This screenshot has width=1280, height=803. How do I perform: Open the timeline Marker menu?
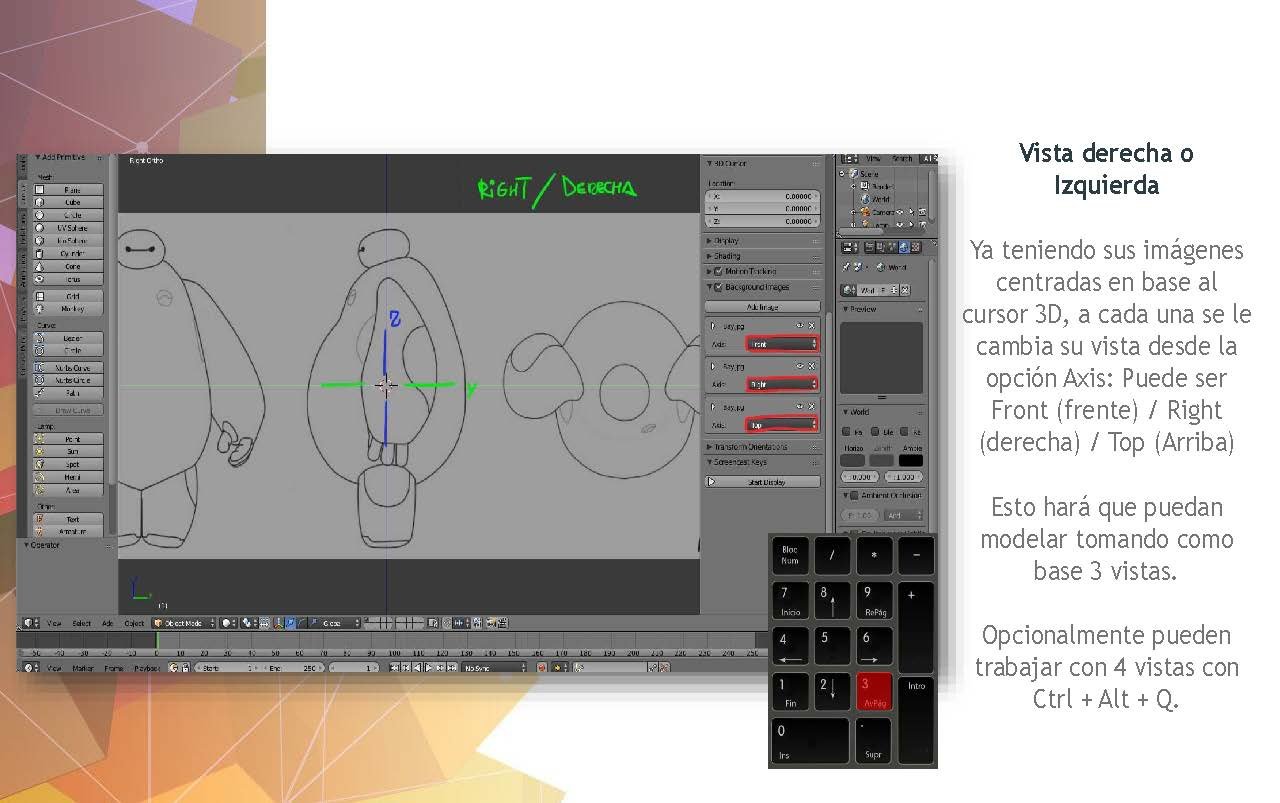[x=83, y=667]
